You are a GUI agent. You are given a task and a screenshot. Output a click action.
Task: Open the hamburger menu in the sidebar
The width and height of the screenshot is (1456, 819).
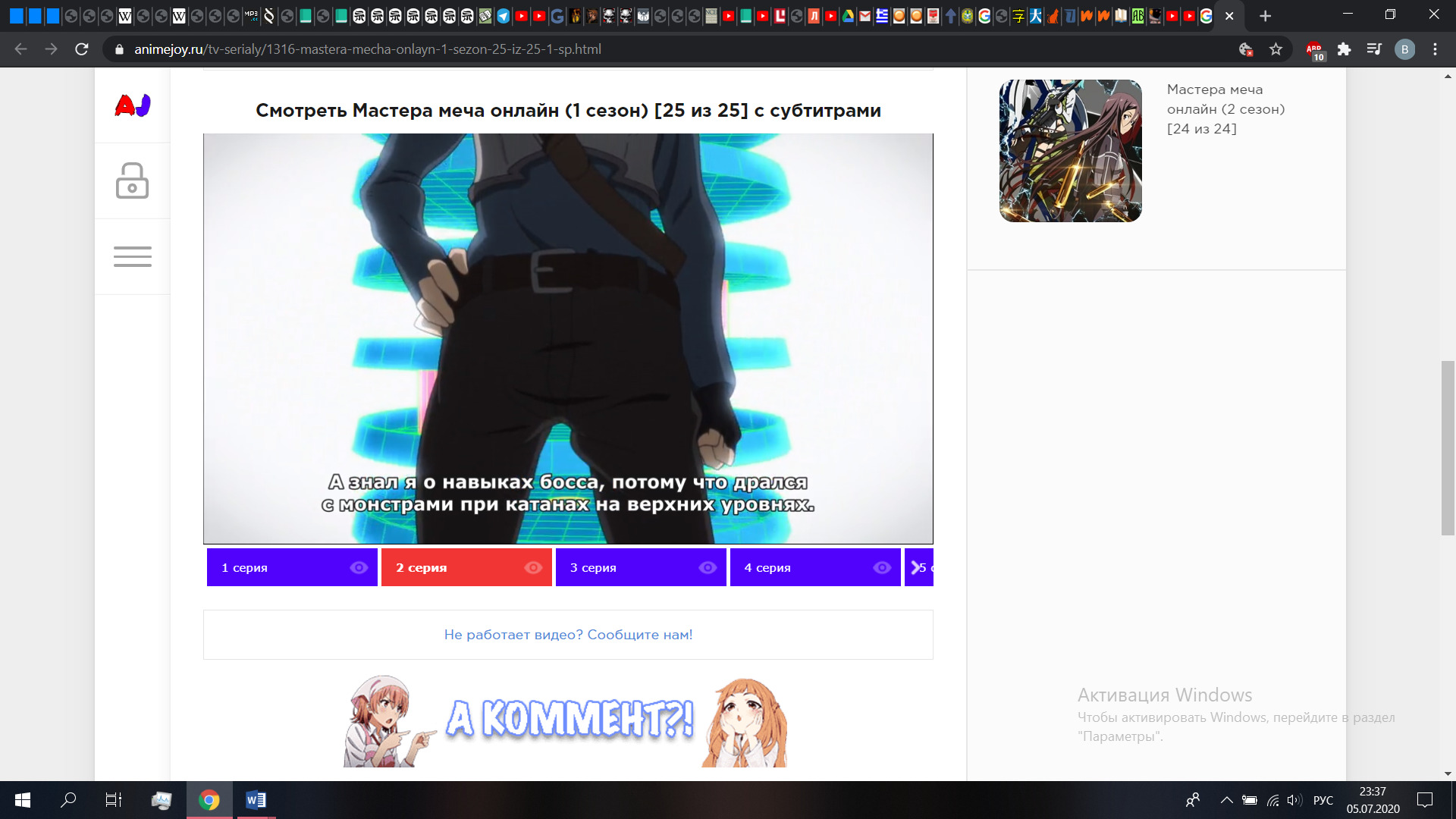(132, 256)
